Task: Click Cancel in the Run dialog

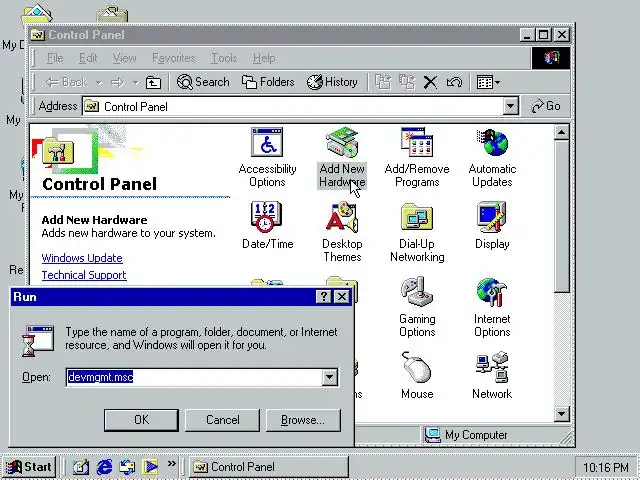Action: click(222, 420)
